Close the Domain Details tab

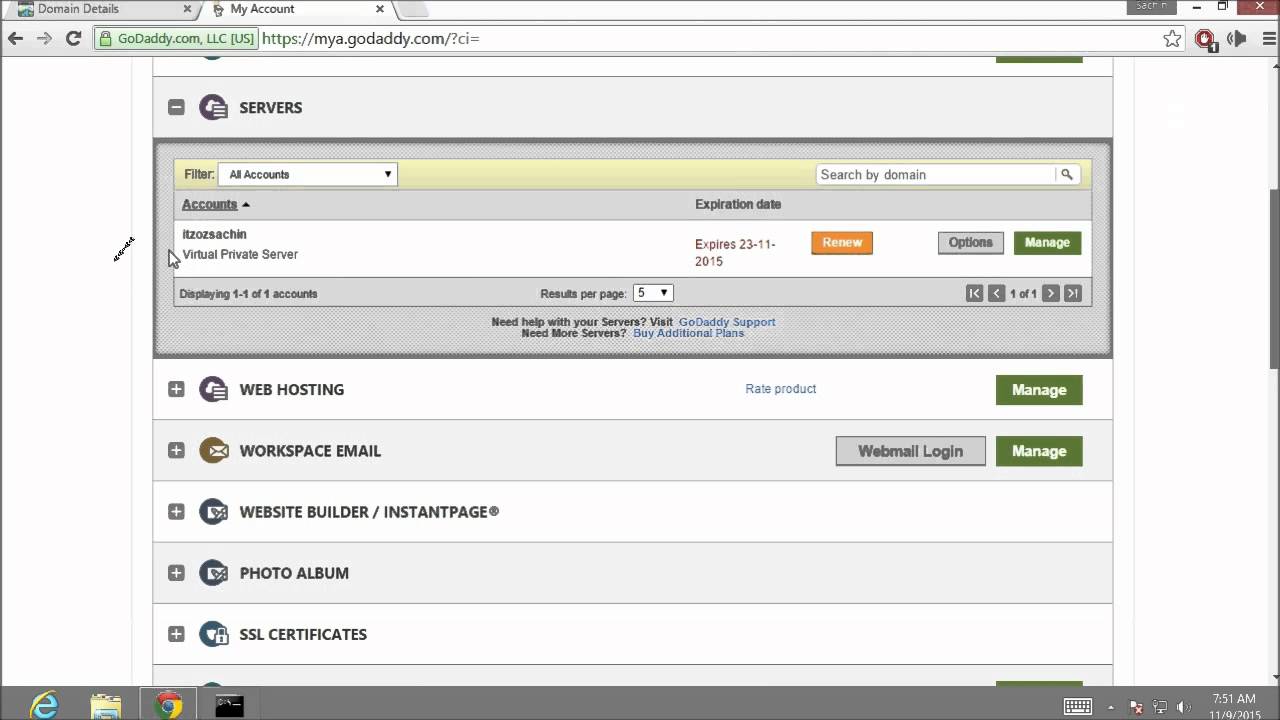187,9
